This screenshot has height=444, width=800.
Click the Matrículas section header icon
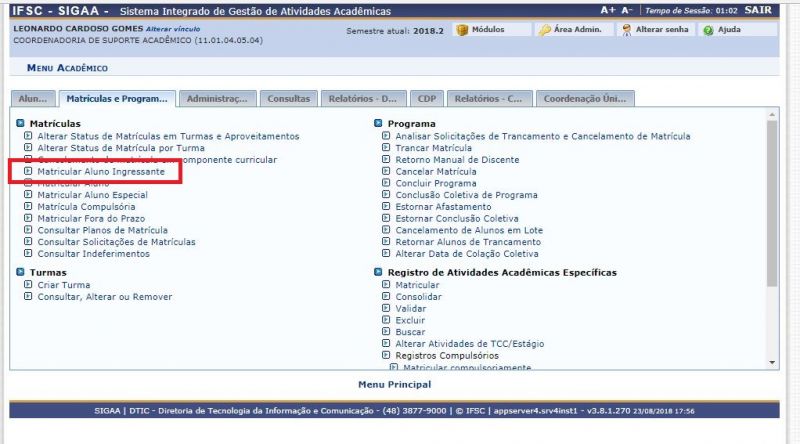pyautogui.click(x=21, y=123)
